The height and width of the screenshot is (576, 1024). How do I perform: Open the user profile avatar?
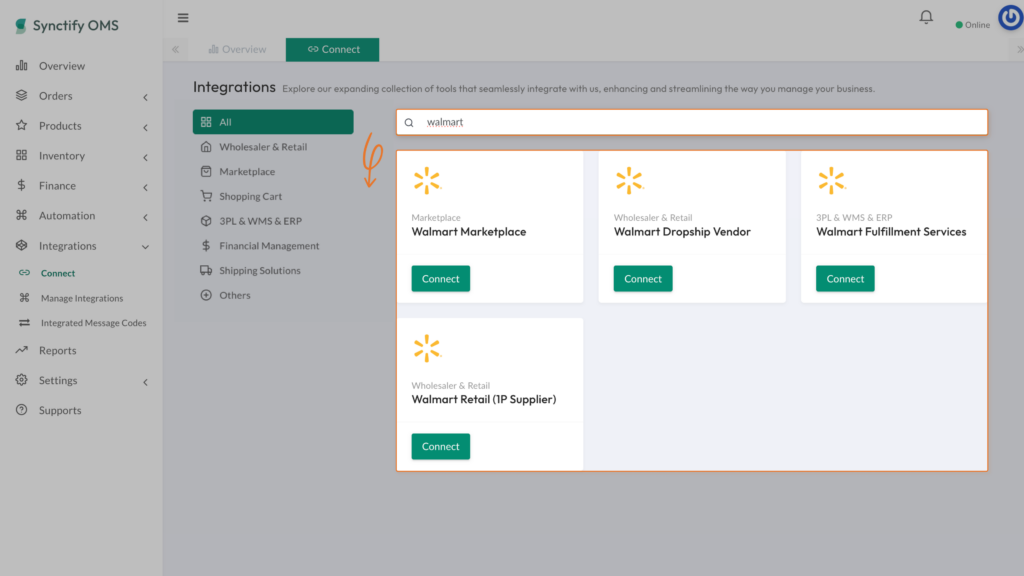(1010, 18)
